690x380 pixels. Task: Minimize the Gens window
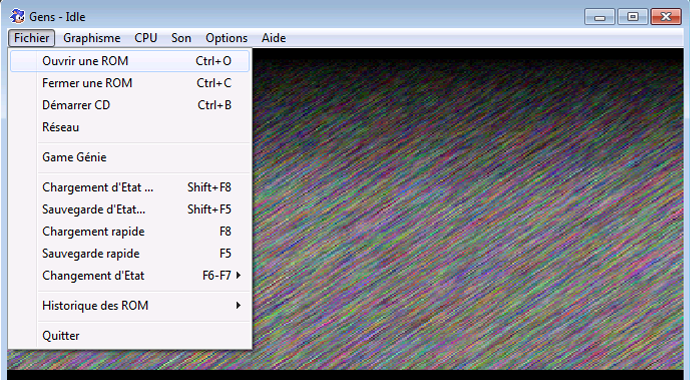click(599, 17)
